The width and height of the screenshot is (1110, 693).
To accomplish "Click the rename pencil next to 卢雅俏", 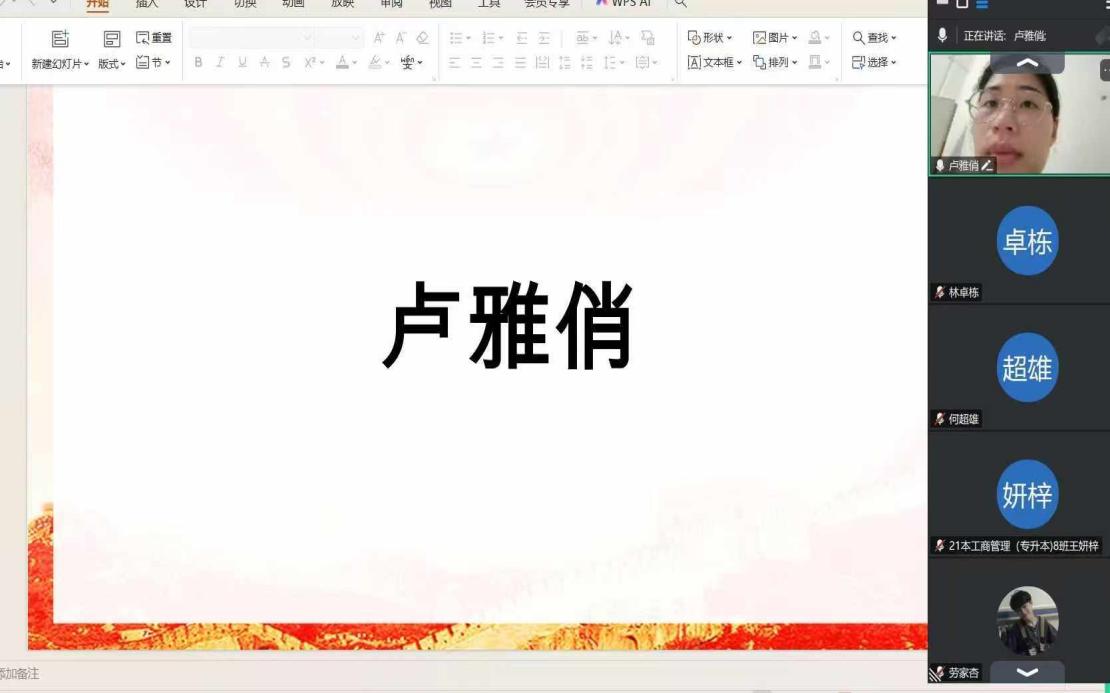I will coord(987,166).
